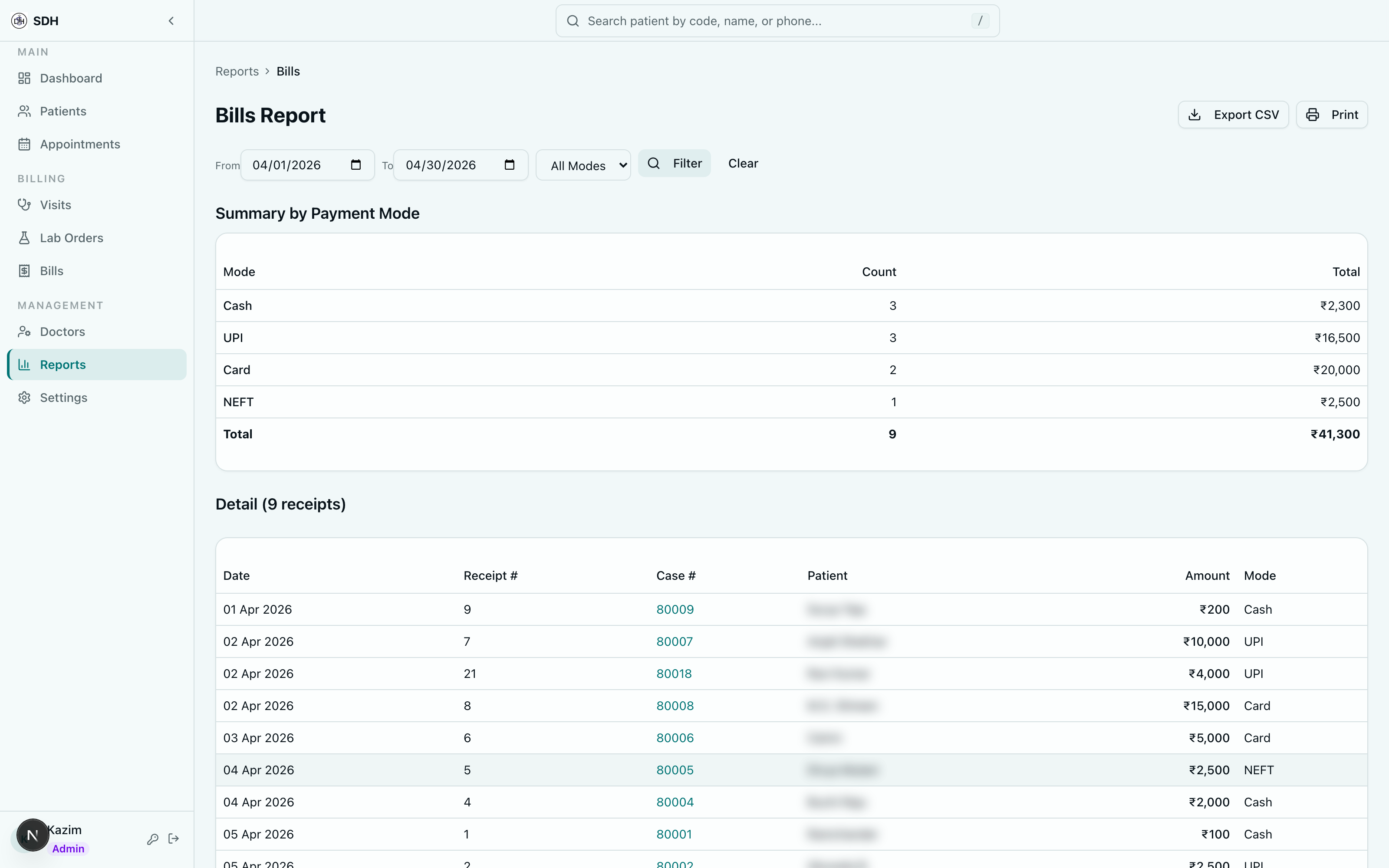Click the amount ₹15,000 in detail table
The image size is (1389, 868).
[1206, 706]
